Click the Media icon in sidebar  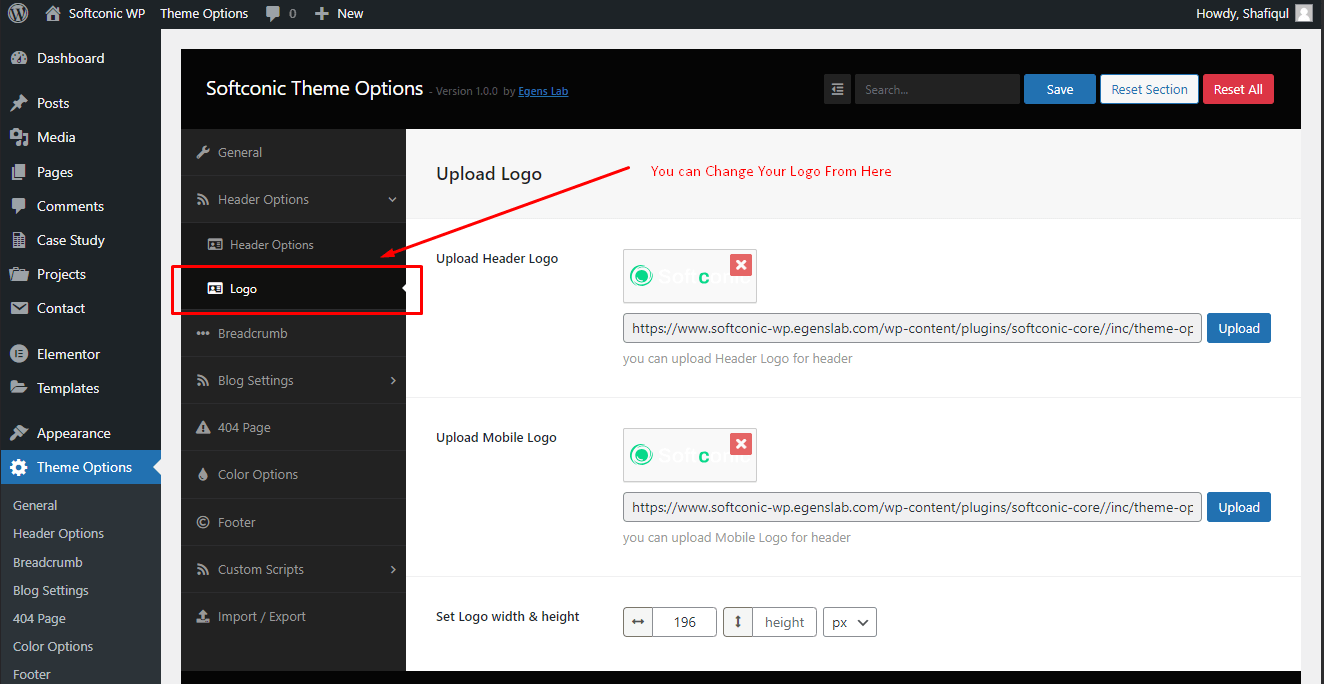click(x=18, y=137)
